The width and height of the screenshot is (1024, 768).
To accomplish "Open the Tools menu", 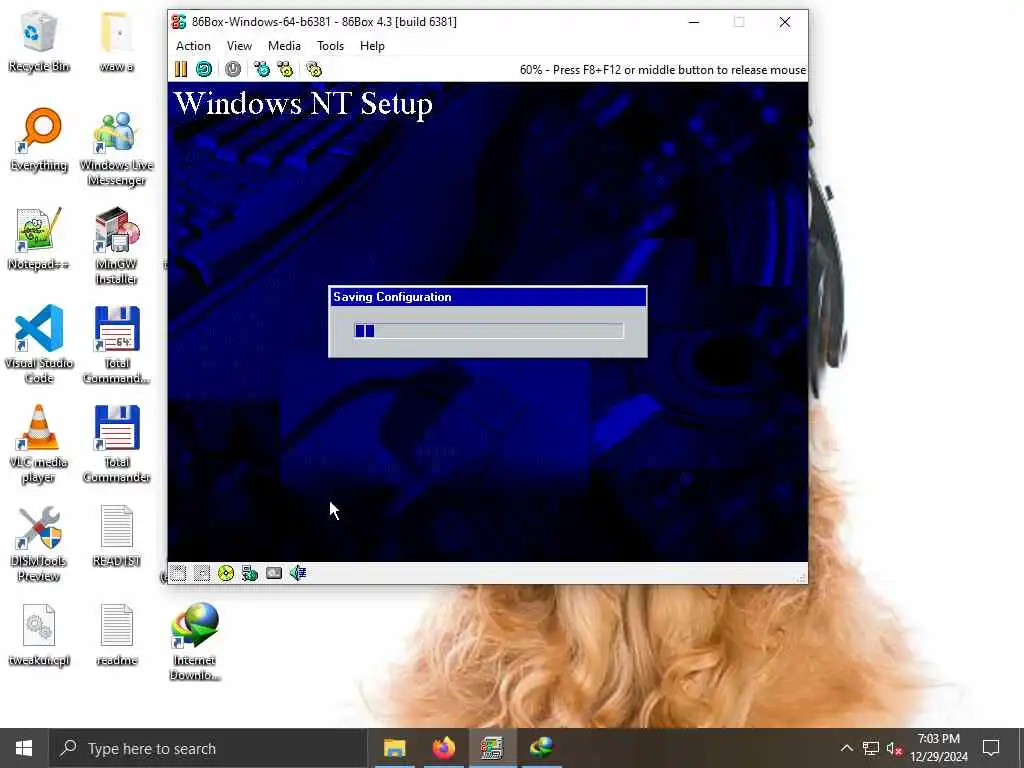I will click(330, 46).
